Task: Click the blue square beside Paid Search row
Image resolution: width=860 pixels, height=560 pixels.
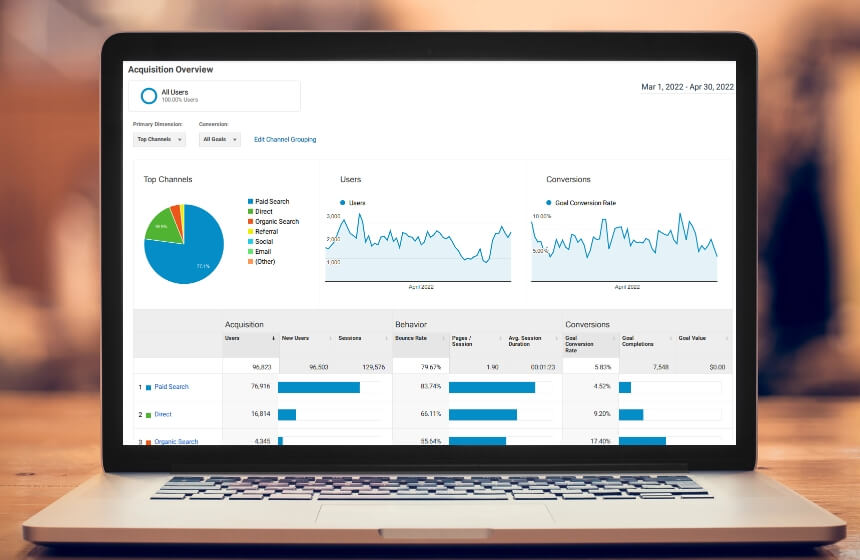Action: [148, 387]
